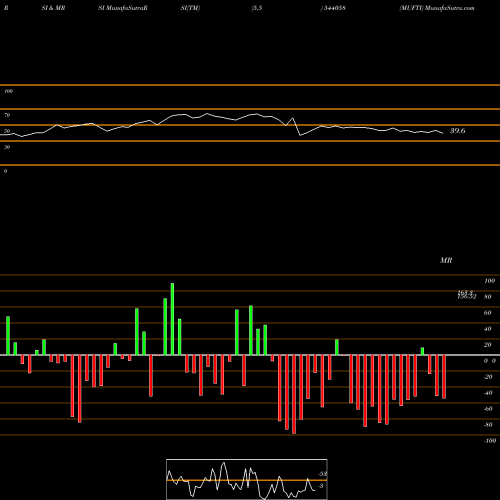Select the RSI axis label 50
The image size is (500, 500).
coord(7,131)
